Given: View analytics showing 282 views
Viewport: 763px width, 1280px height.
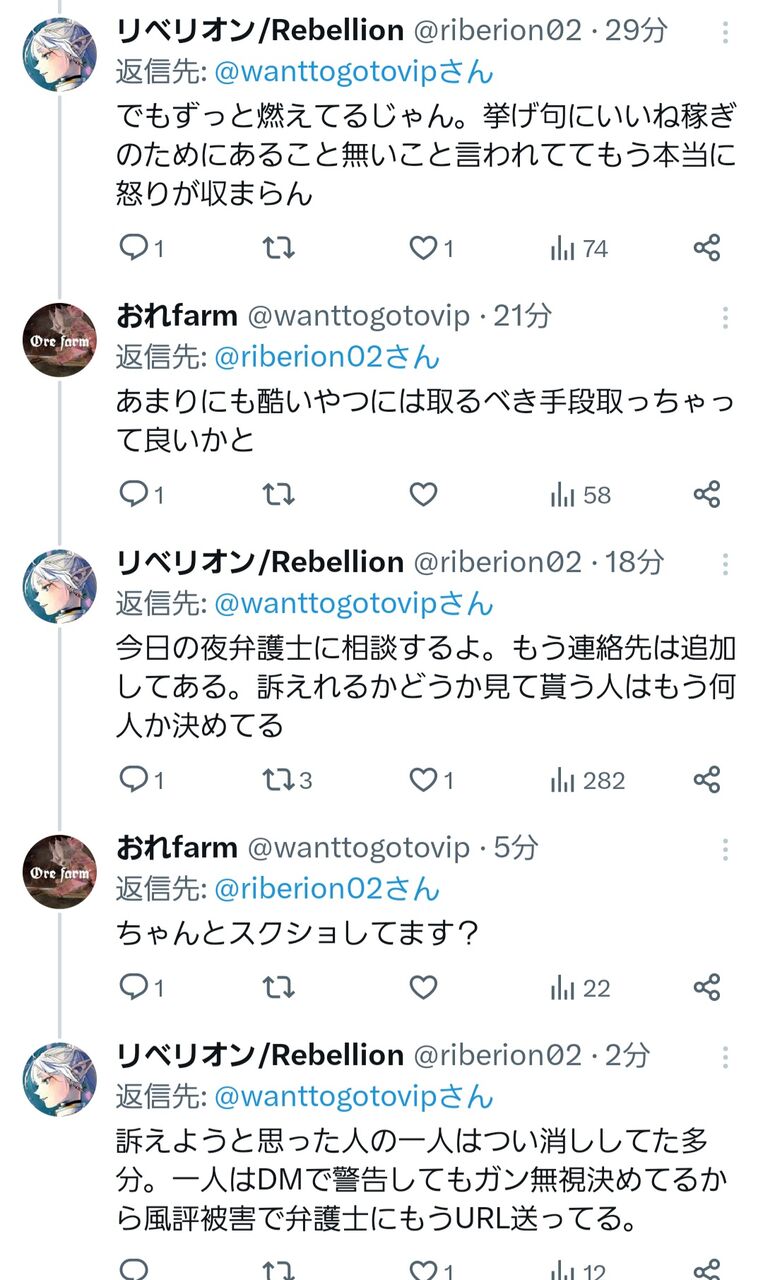Looking at the screenshot, I should click(x=588, y=779).
